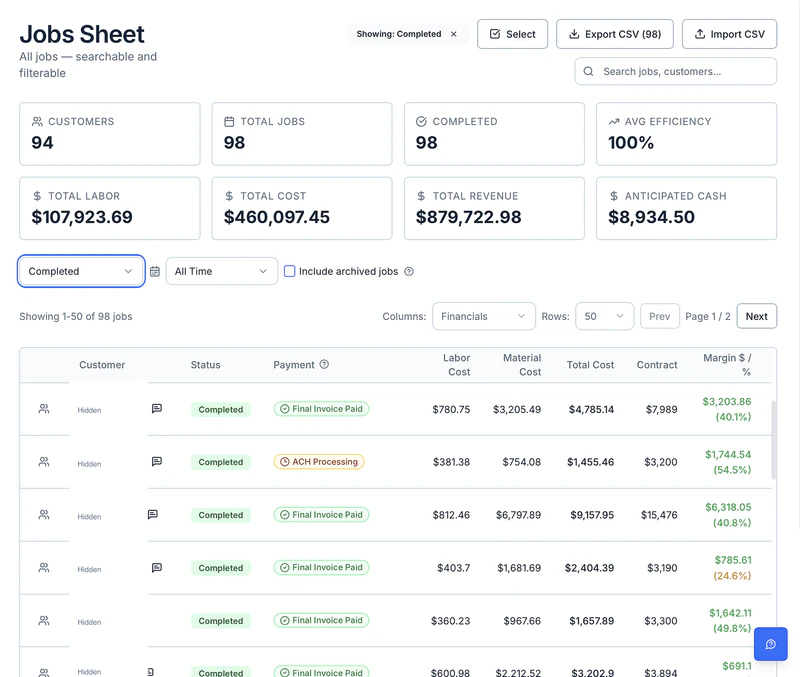Click the Anticipated Cash $8,934.50 card
Viewport: 800px width, 677px height.
coord(686,208)
